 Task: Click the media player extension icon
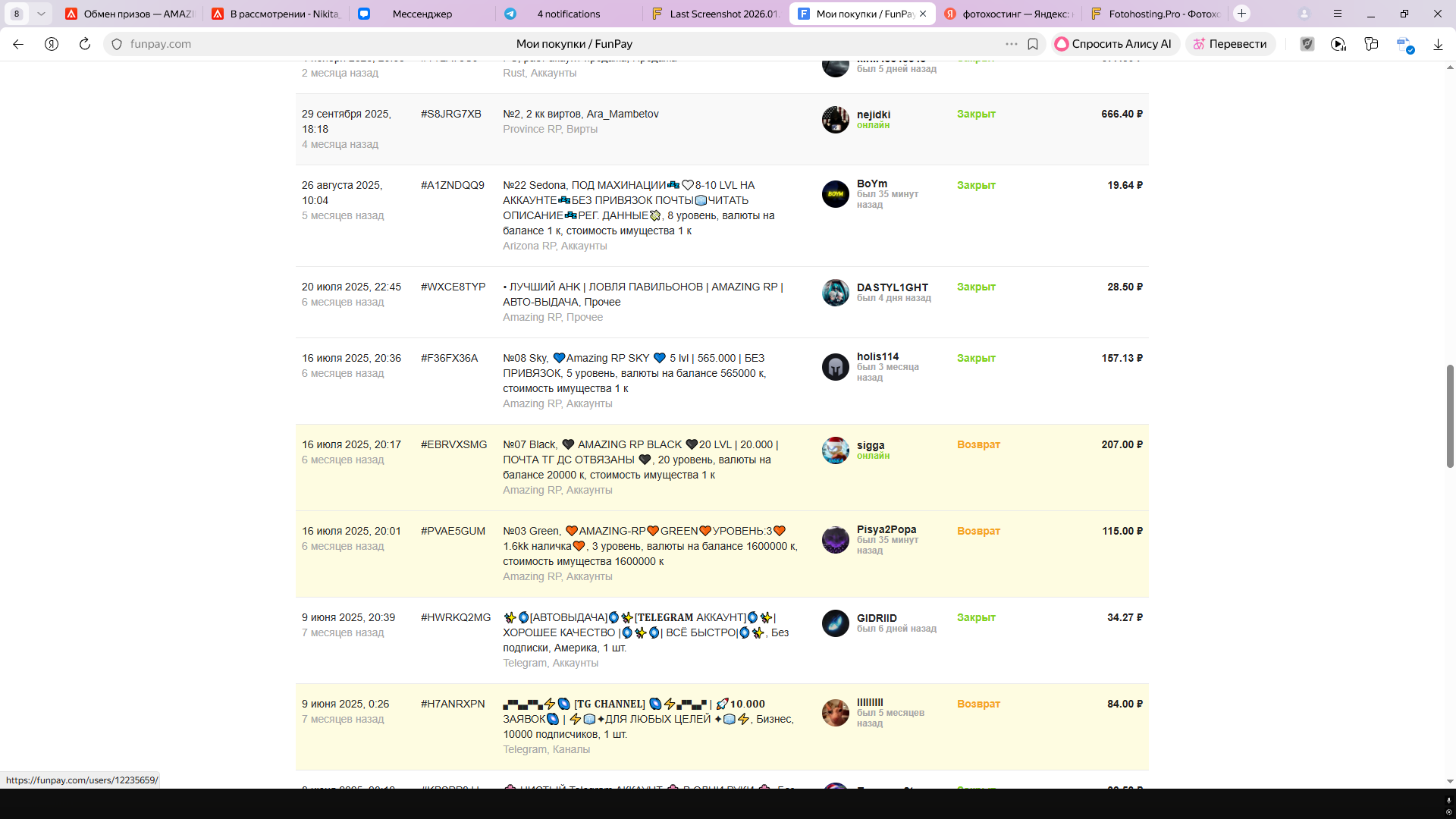(x=1338, y=44)
